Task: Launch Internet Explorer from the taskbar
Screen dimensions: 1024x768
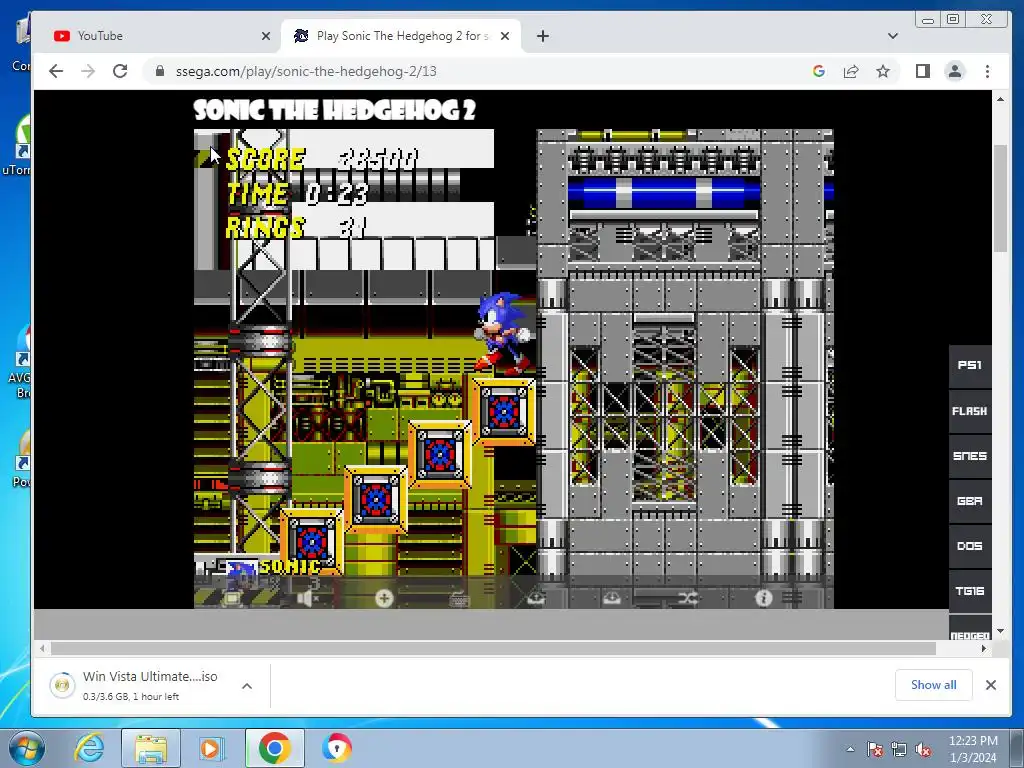Action: pos(89,748)
